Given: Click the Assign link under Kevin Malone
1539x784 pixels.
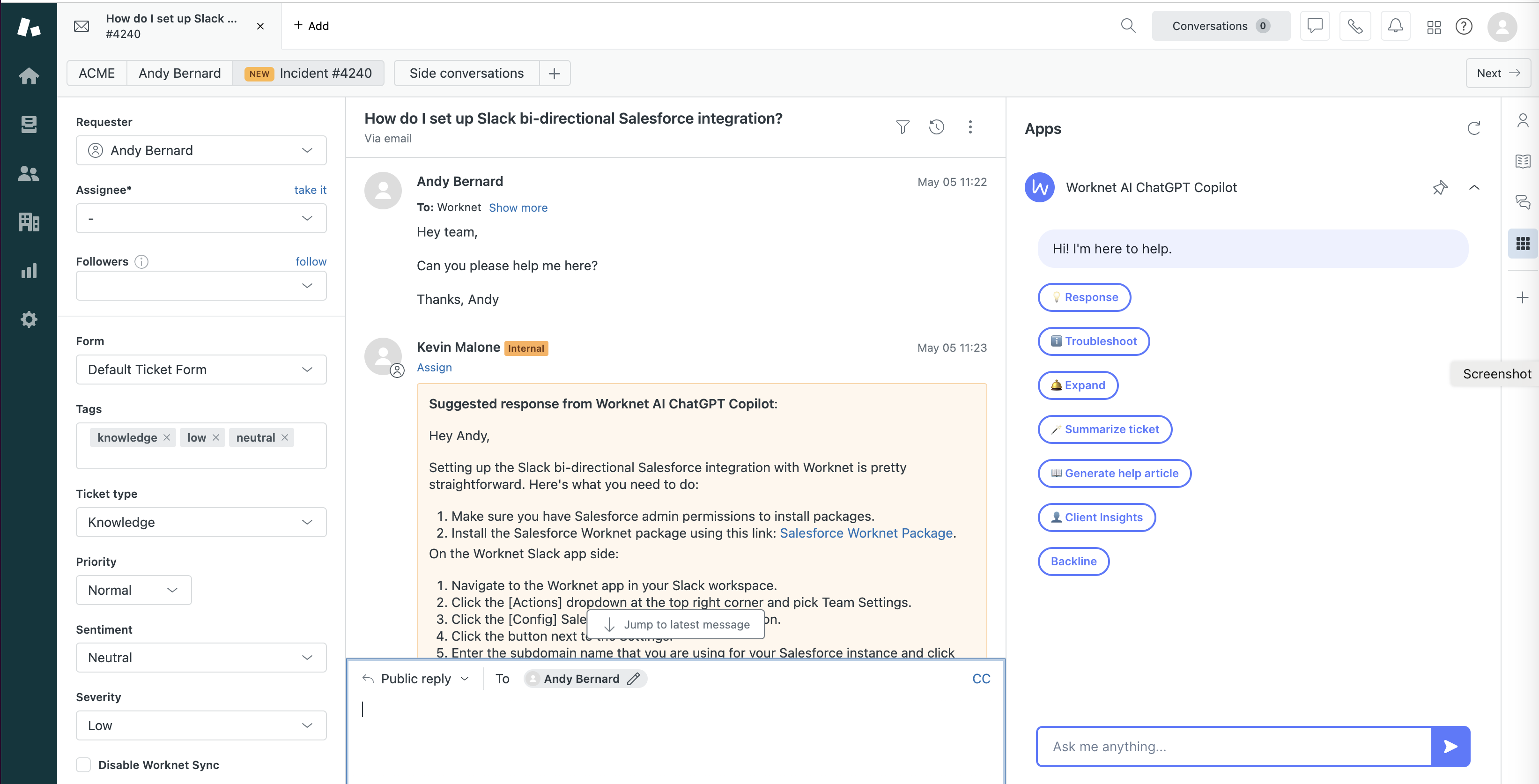Looking at the screenshot, I should point(434,368).
